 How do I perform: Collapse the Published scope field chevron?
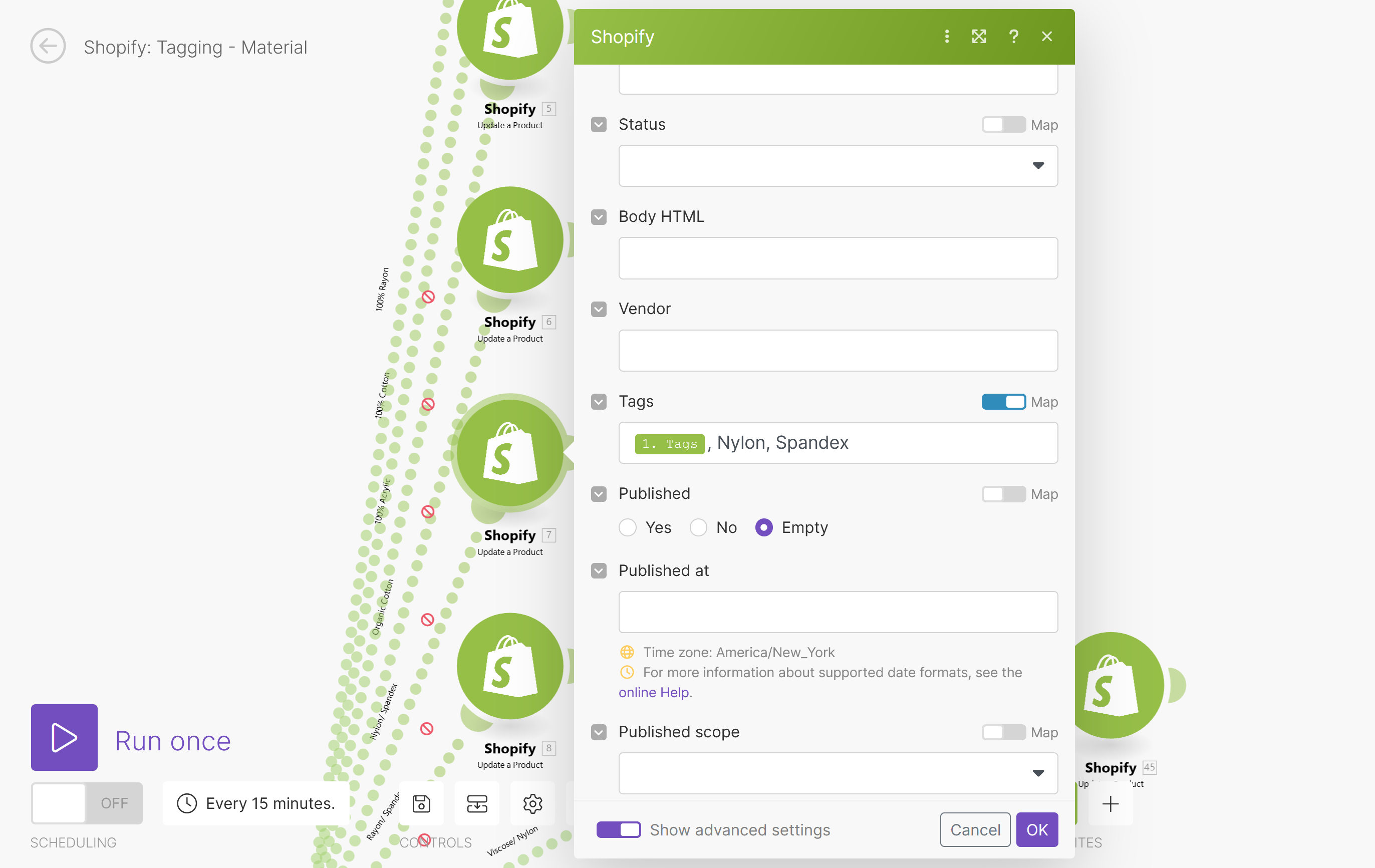[x=599, y=732]
